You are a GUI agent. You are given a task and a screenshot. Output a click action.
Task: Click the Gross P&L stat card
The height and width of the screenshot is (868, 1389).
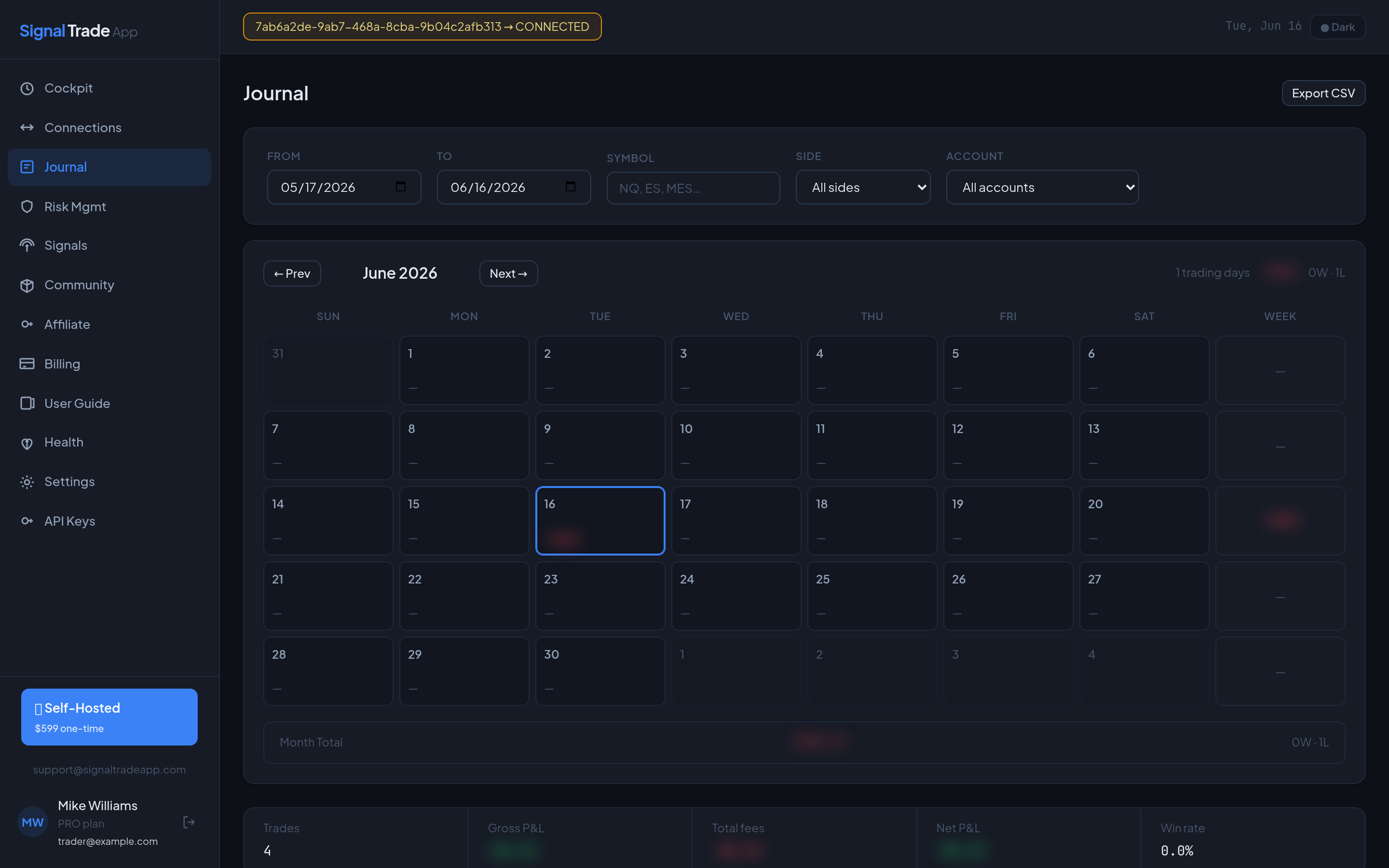point(580,838)
